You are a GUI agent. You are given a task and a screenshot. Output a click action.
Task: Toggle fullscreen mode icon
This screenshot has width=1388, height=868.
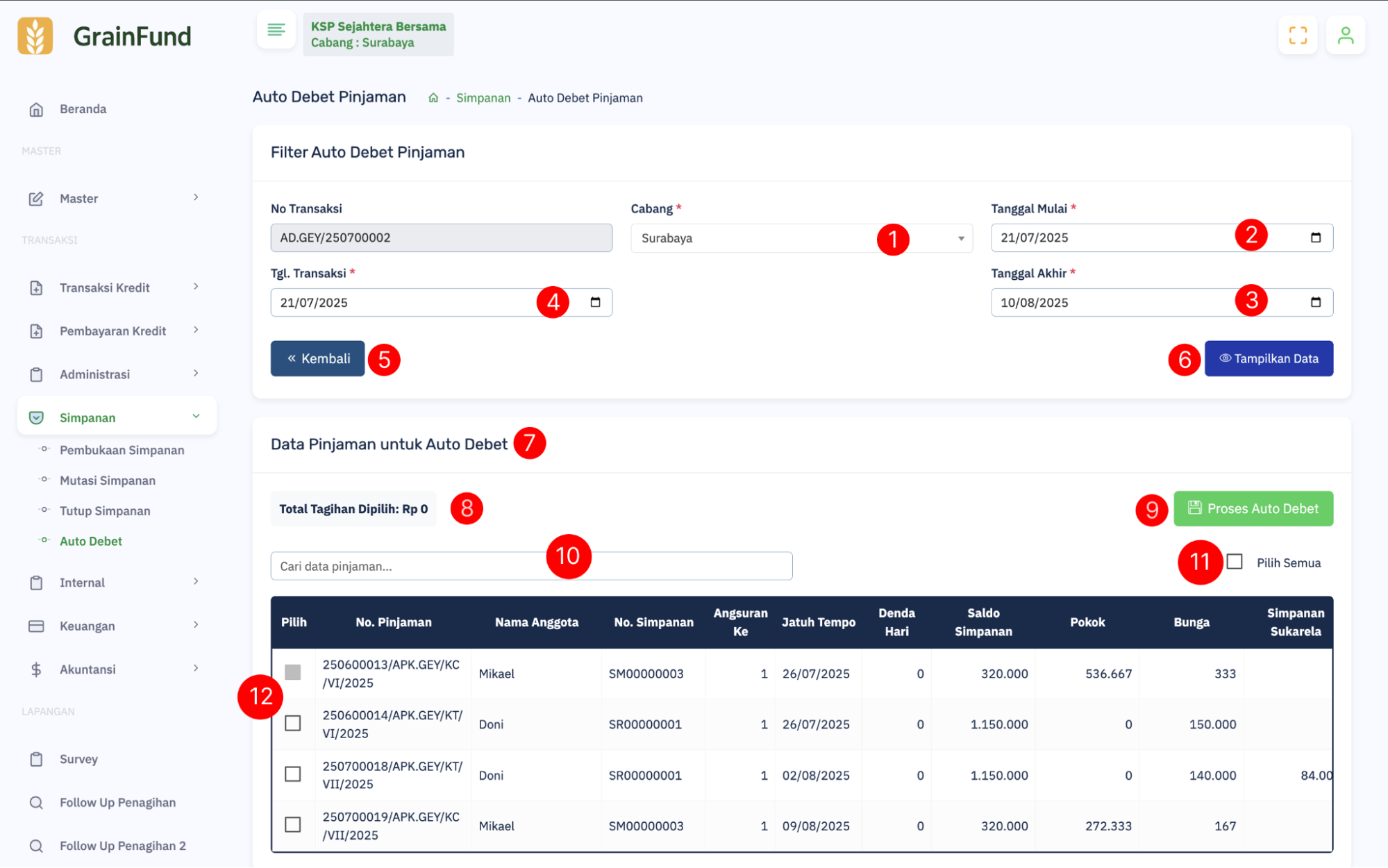tap(1298, 35)
